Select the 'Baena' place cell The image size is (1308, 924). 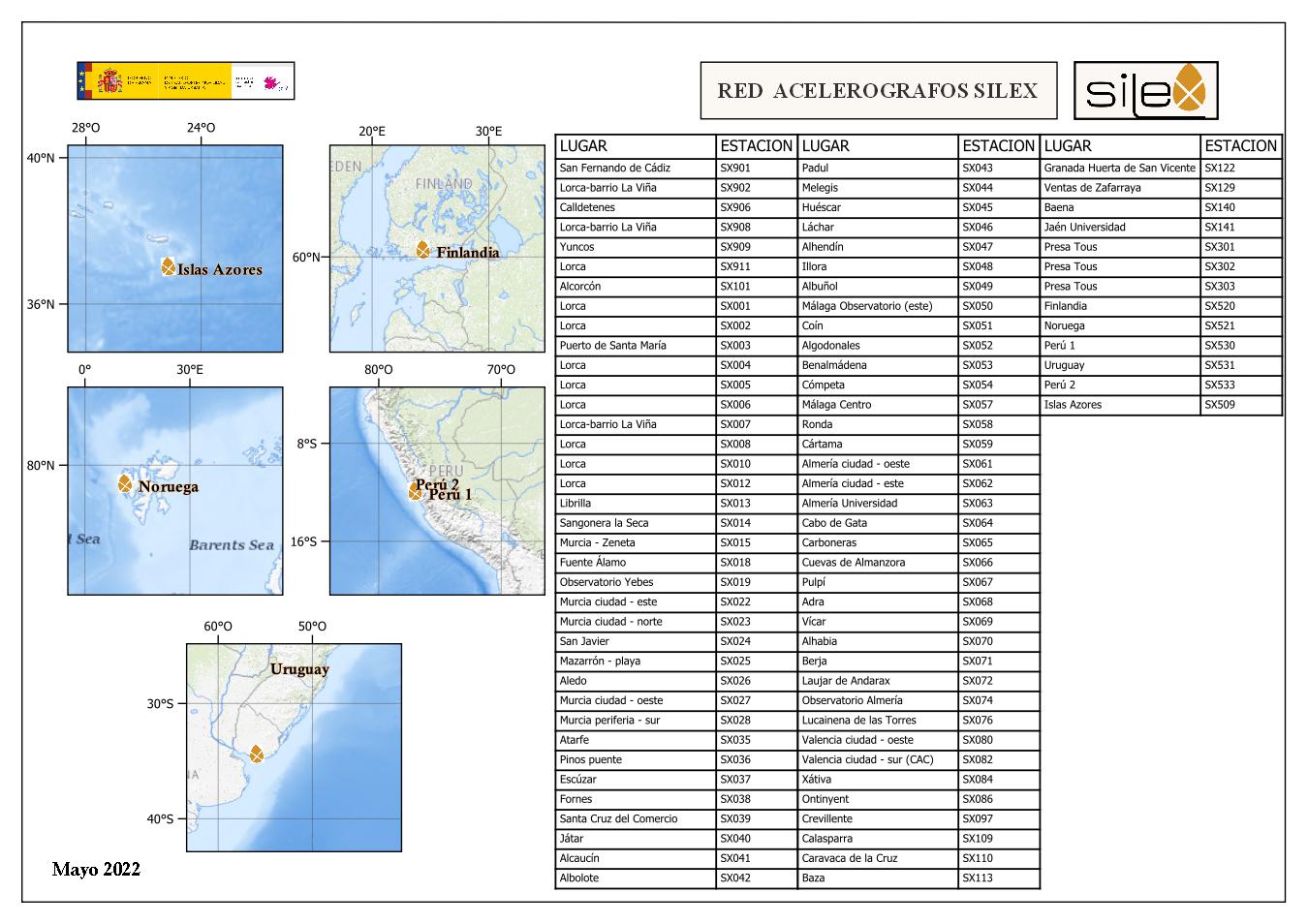pyautogui.click(x=1120, y=207)
